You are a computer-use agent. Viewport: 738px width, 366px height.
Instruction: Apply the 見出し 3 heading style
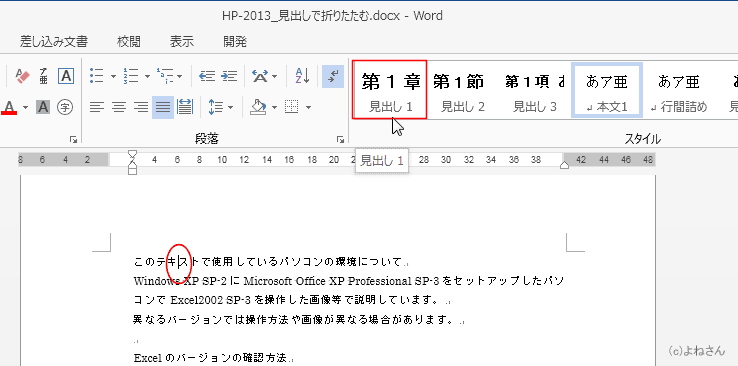(x=535, y=89)
